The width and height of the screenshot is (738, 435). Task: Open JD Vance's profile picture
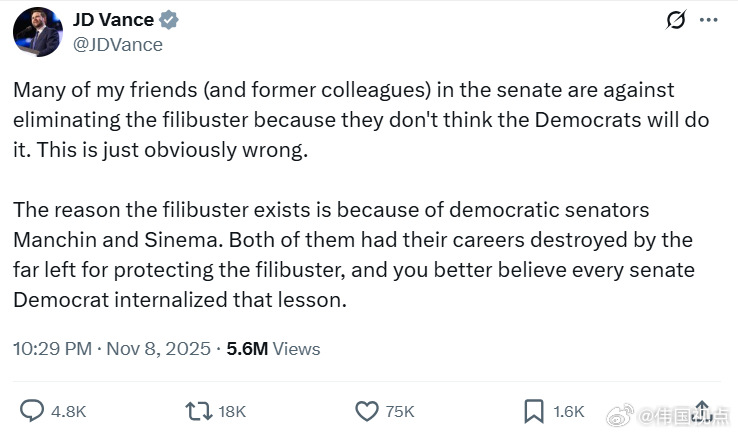point(38,32)
